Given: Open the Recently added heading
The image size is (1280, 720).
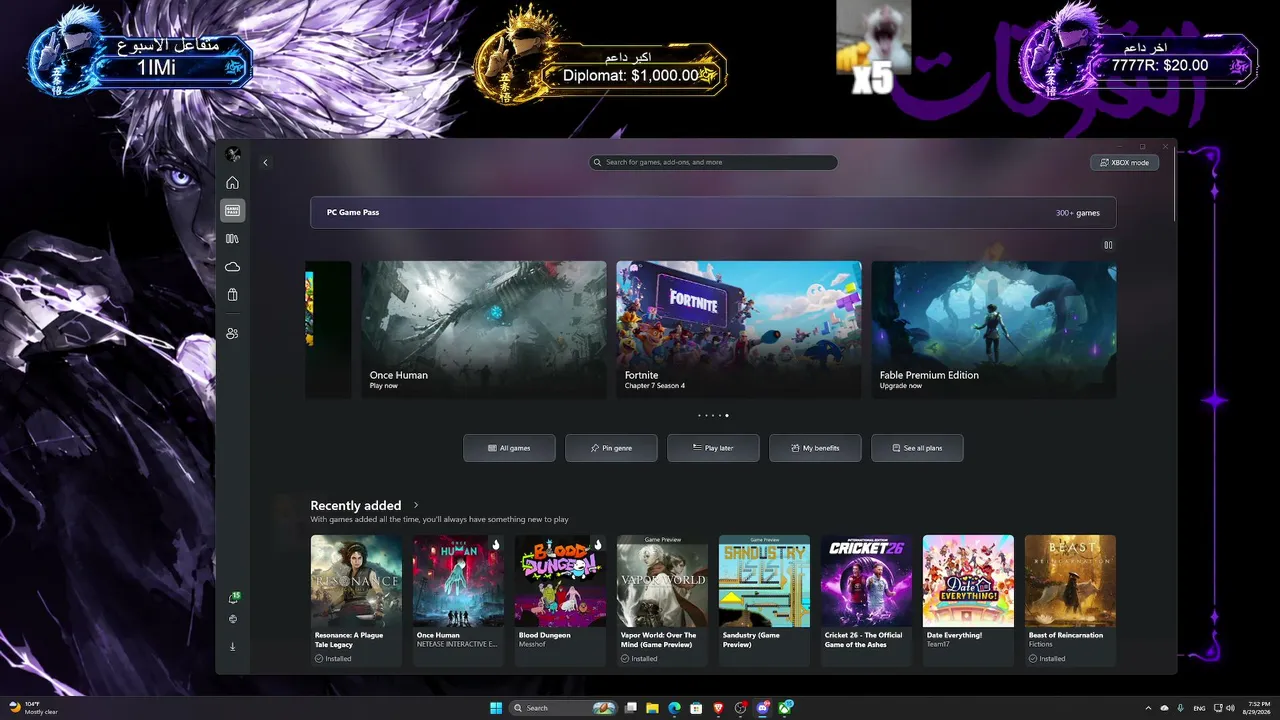Looking at the screenshot, I should point(356,506).
